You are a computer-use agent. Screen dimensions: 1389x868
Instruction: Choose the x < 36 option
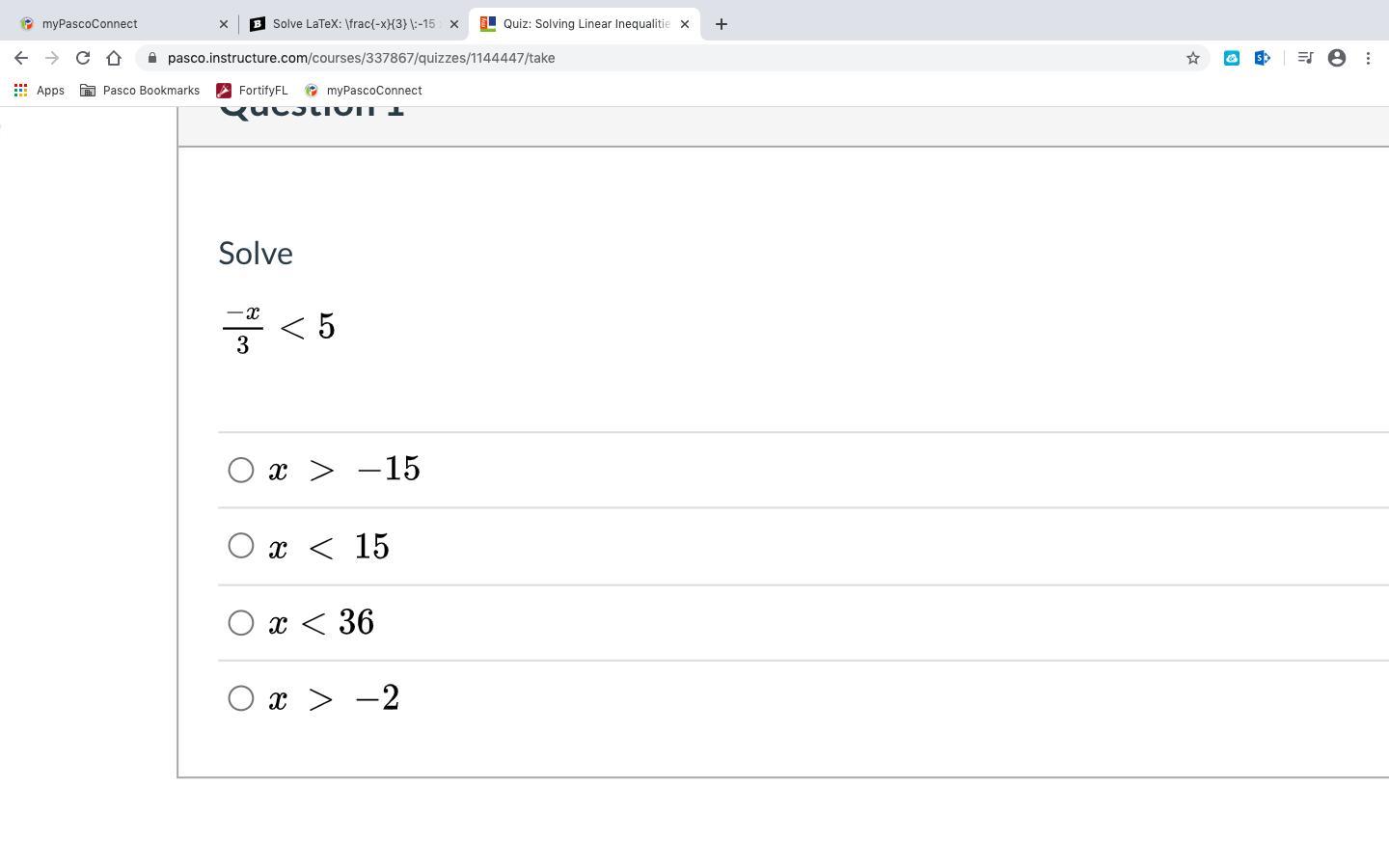[x=241, y=623]
